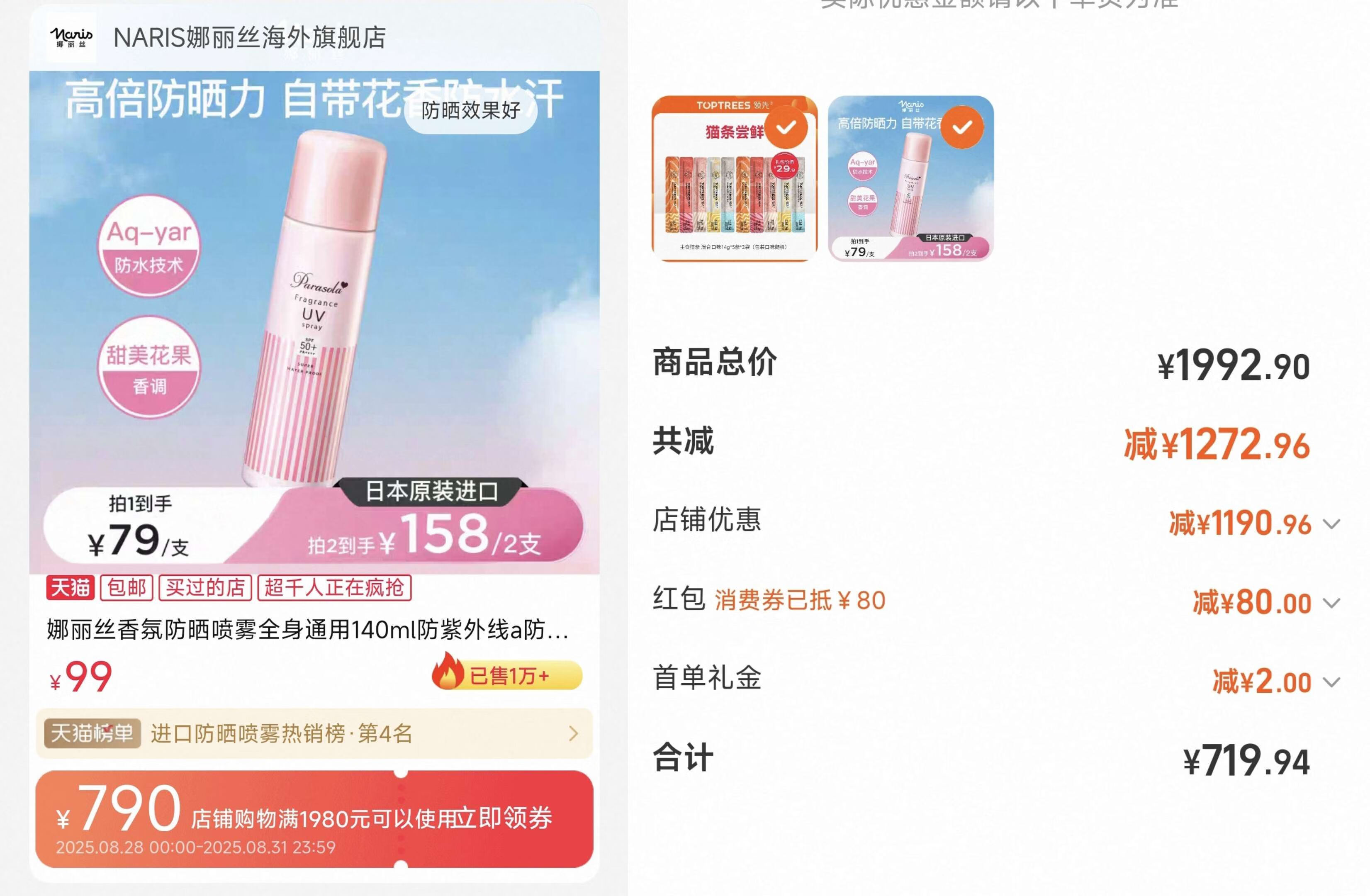Viewport: 1370px width, 896px height.
Task: Open the NARIS娜丽丝海外旗舰店 store link
Action: pyautogui.click(x=250, y=37)
